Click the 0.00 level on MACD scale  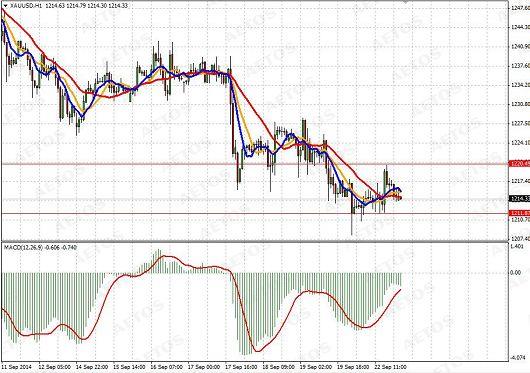tap(515, 273)
